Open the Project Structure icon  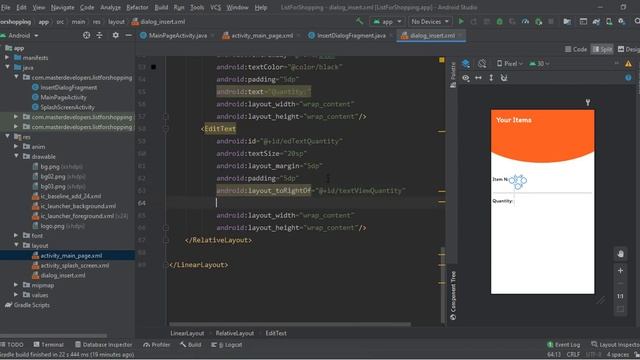pos(567,21)
